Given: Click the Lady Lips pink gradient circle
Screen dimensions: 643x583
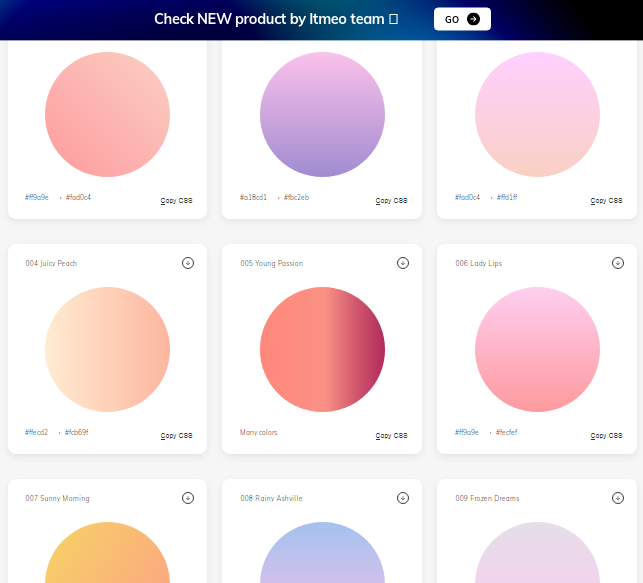Looking at the screenshot, I should click(x=537, y=349).
